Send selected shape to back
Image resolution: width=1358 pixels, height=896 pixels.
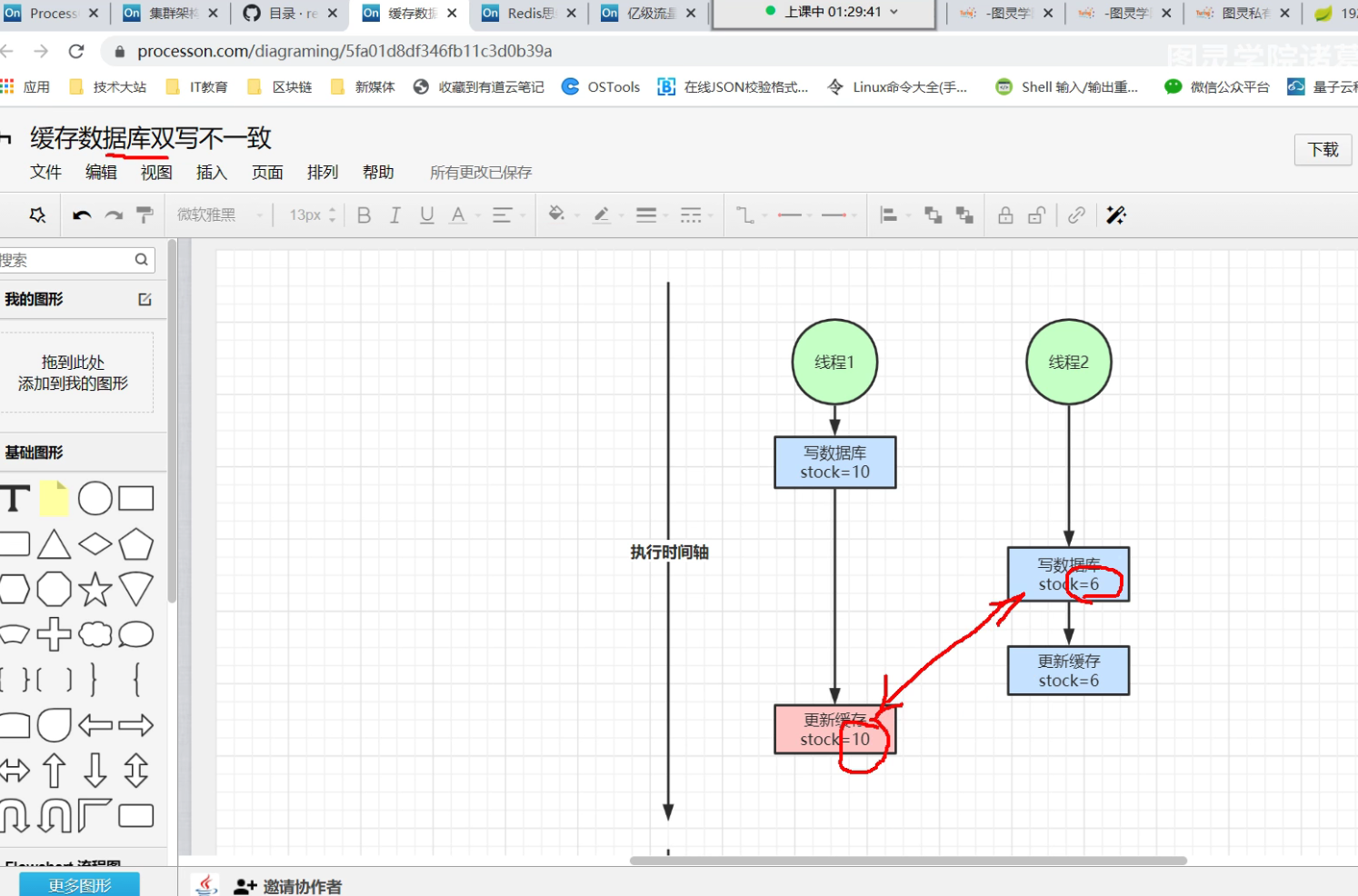click(964, 215)
